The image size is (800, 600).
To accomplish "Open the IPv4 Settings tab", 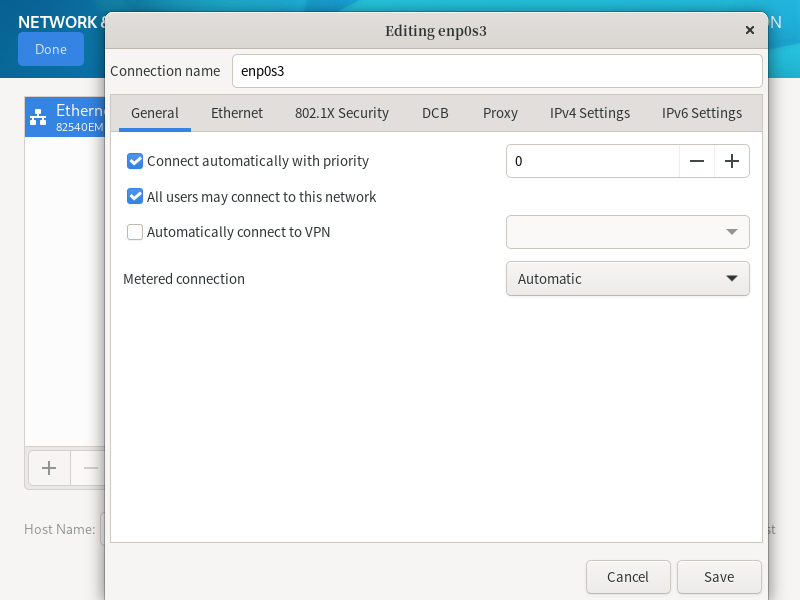I will coord(590,113).
